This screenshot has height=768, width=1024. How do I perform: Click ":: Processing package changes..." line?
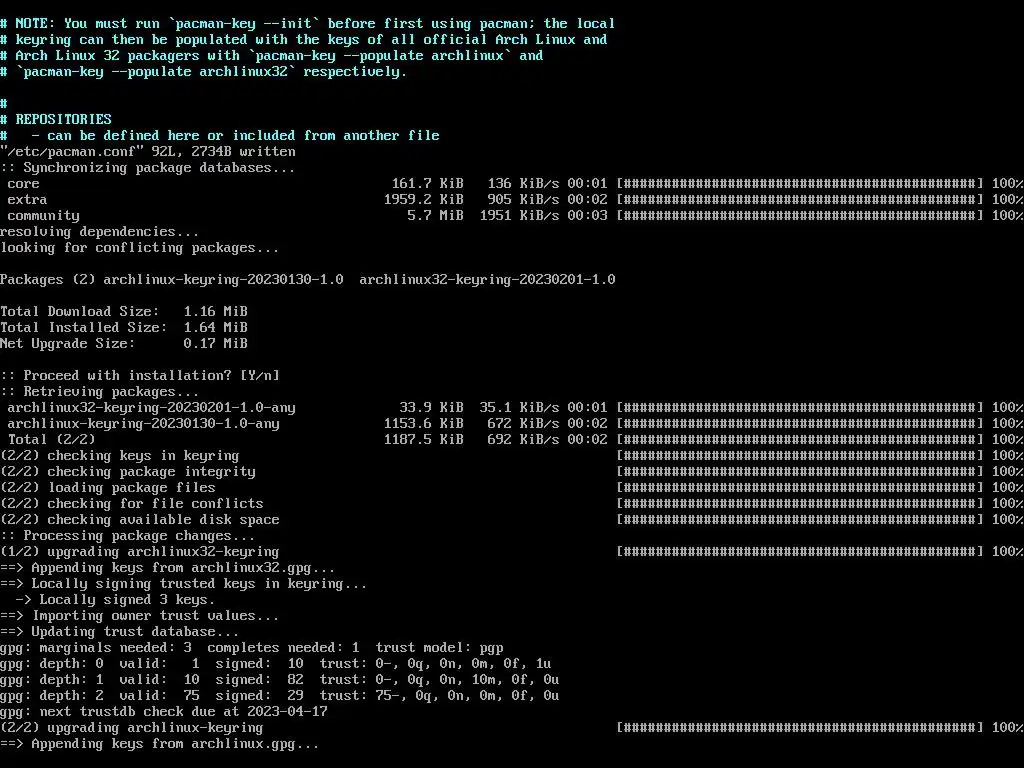(x=128, y=536)
